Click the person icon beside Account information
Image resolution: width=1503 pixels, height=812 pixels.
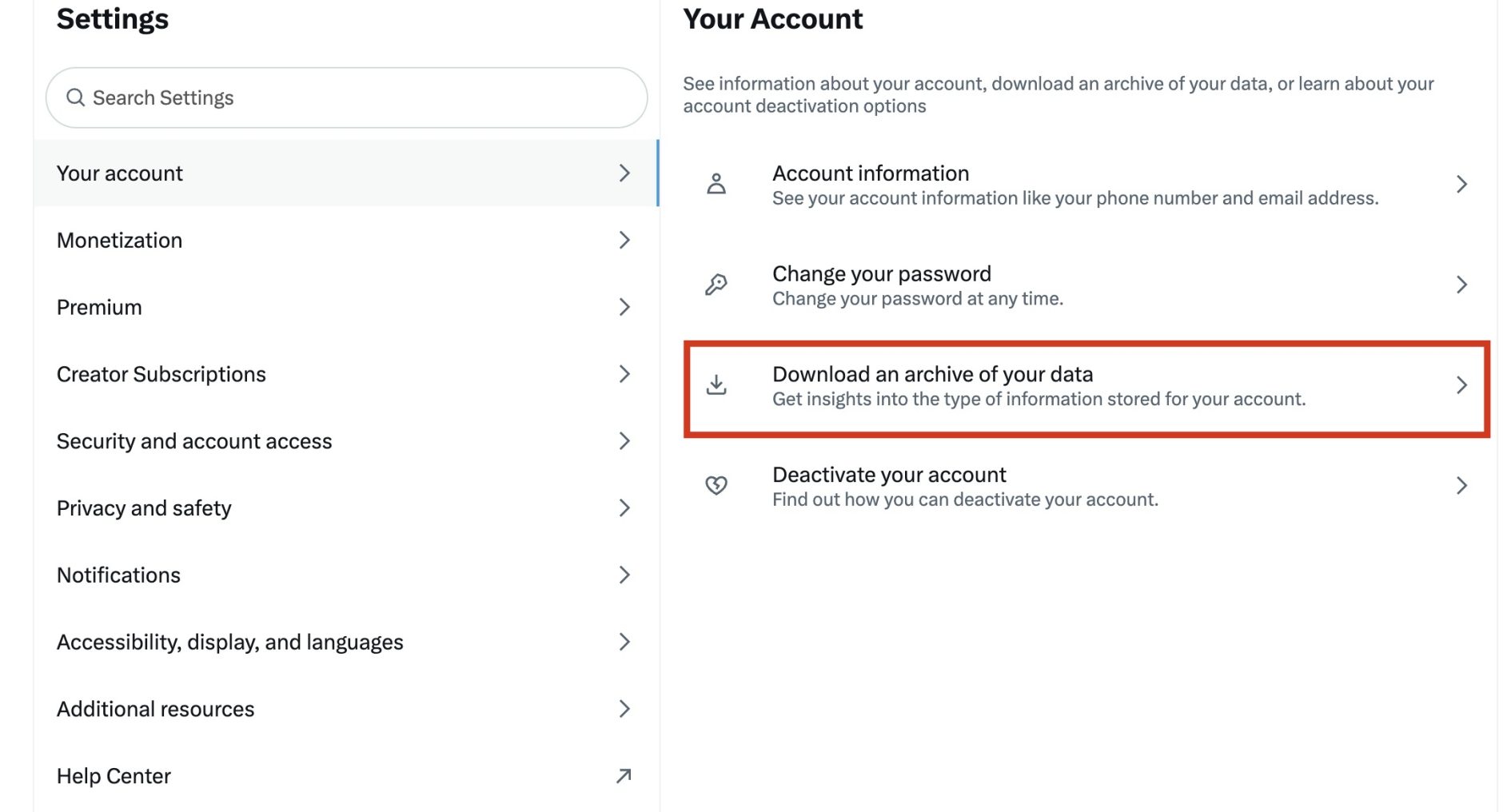[x=716, y=184]
